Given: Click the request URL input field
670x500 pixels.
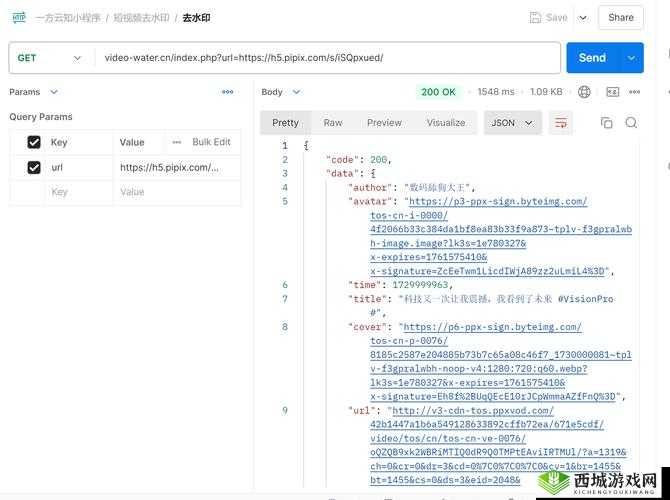Looking at the screenshot, I should (327, 58).
